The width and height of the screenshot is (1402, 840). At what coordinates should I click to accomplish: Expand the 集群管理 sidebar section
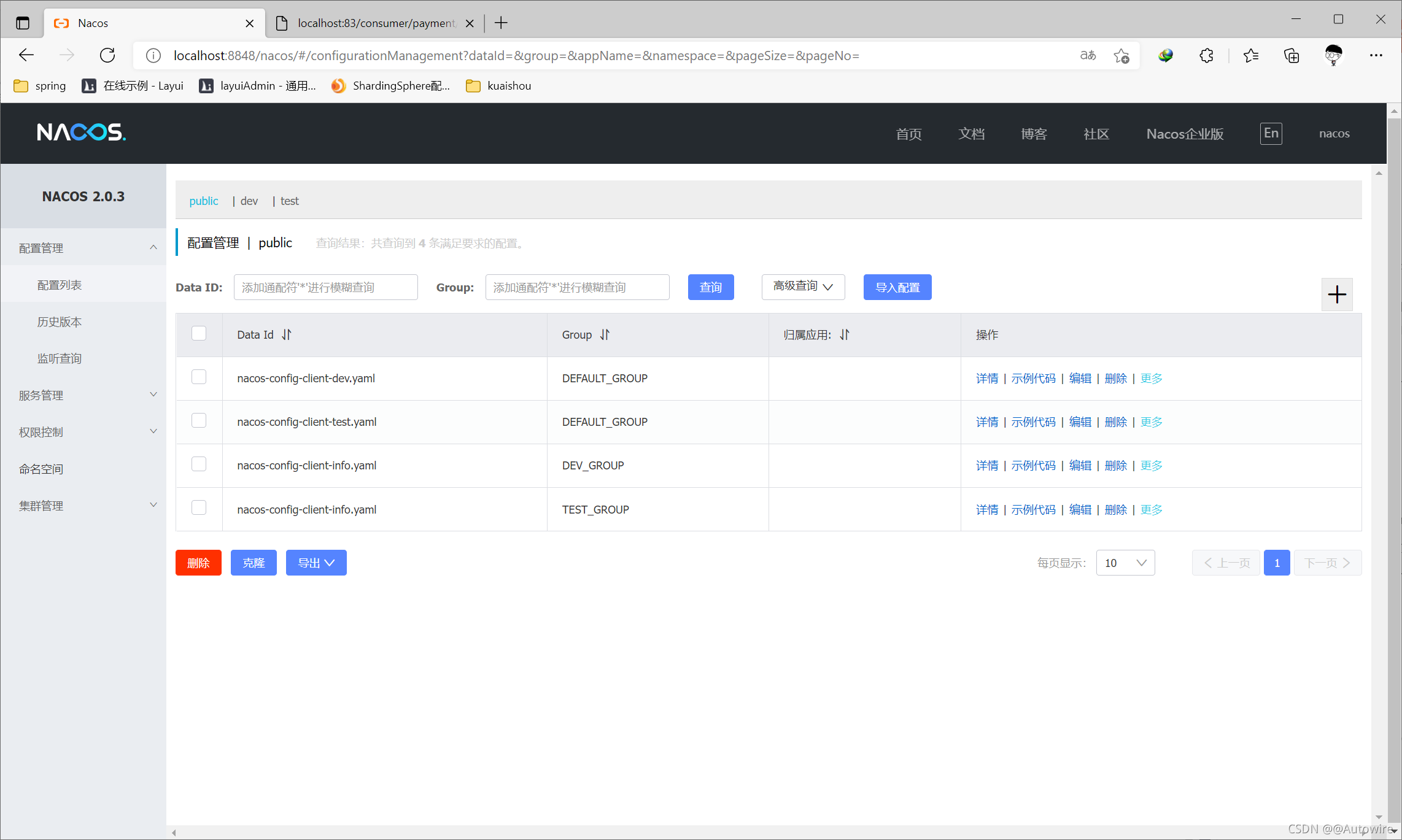83,506
